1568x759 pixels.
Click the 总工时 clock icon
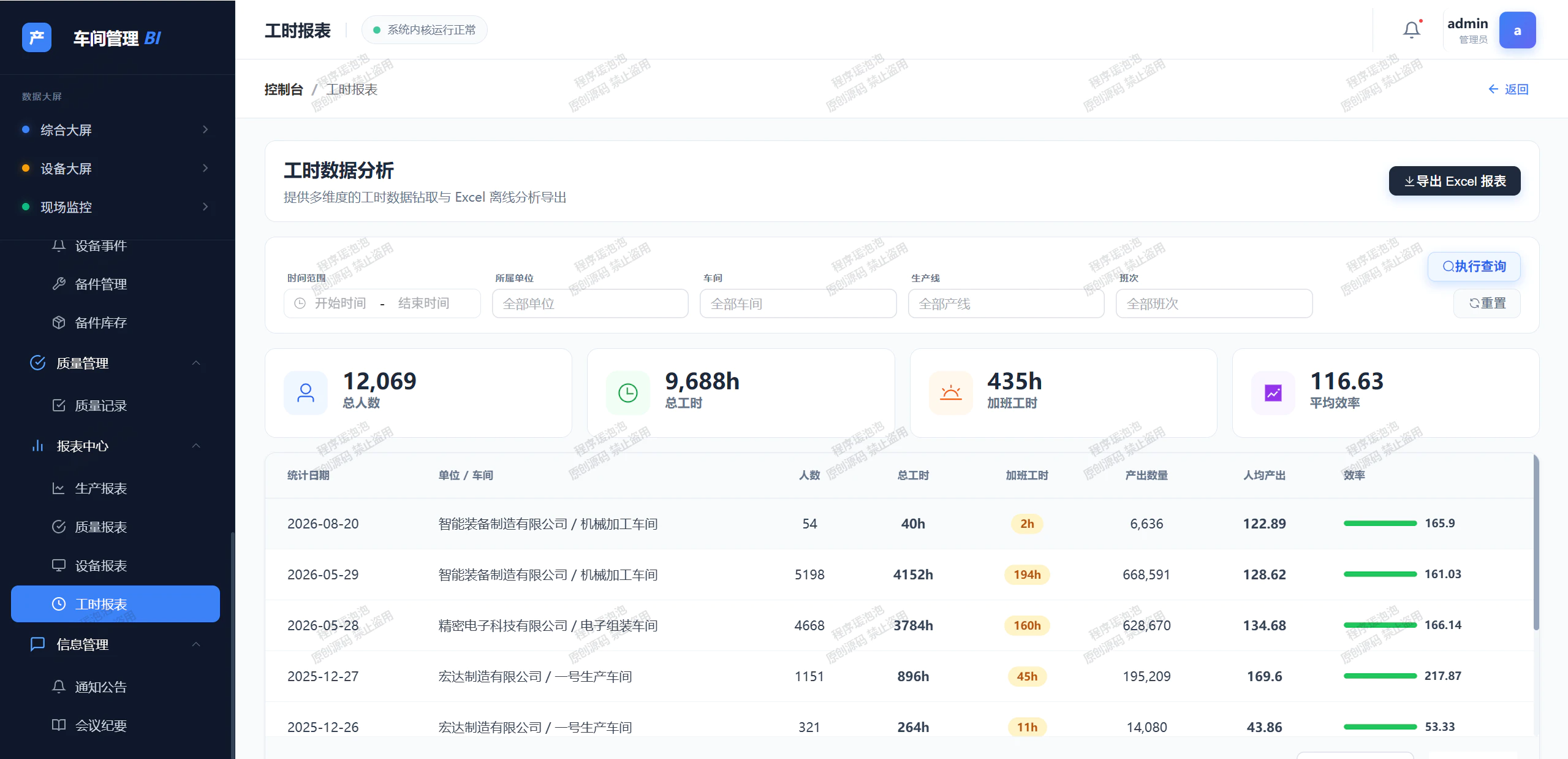628,393
